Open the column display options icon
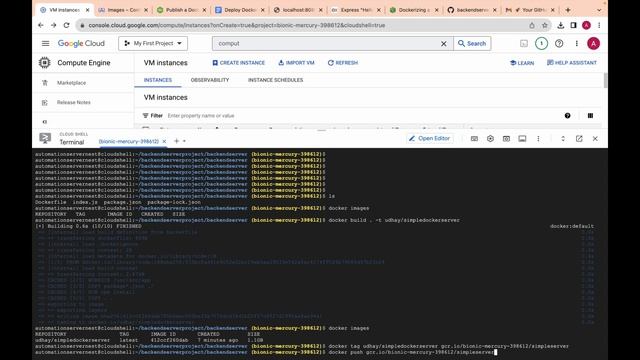The image size is (640, 360). (590, 116)
